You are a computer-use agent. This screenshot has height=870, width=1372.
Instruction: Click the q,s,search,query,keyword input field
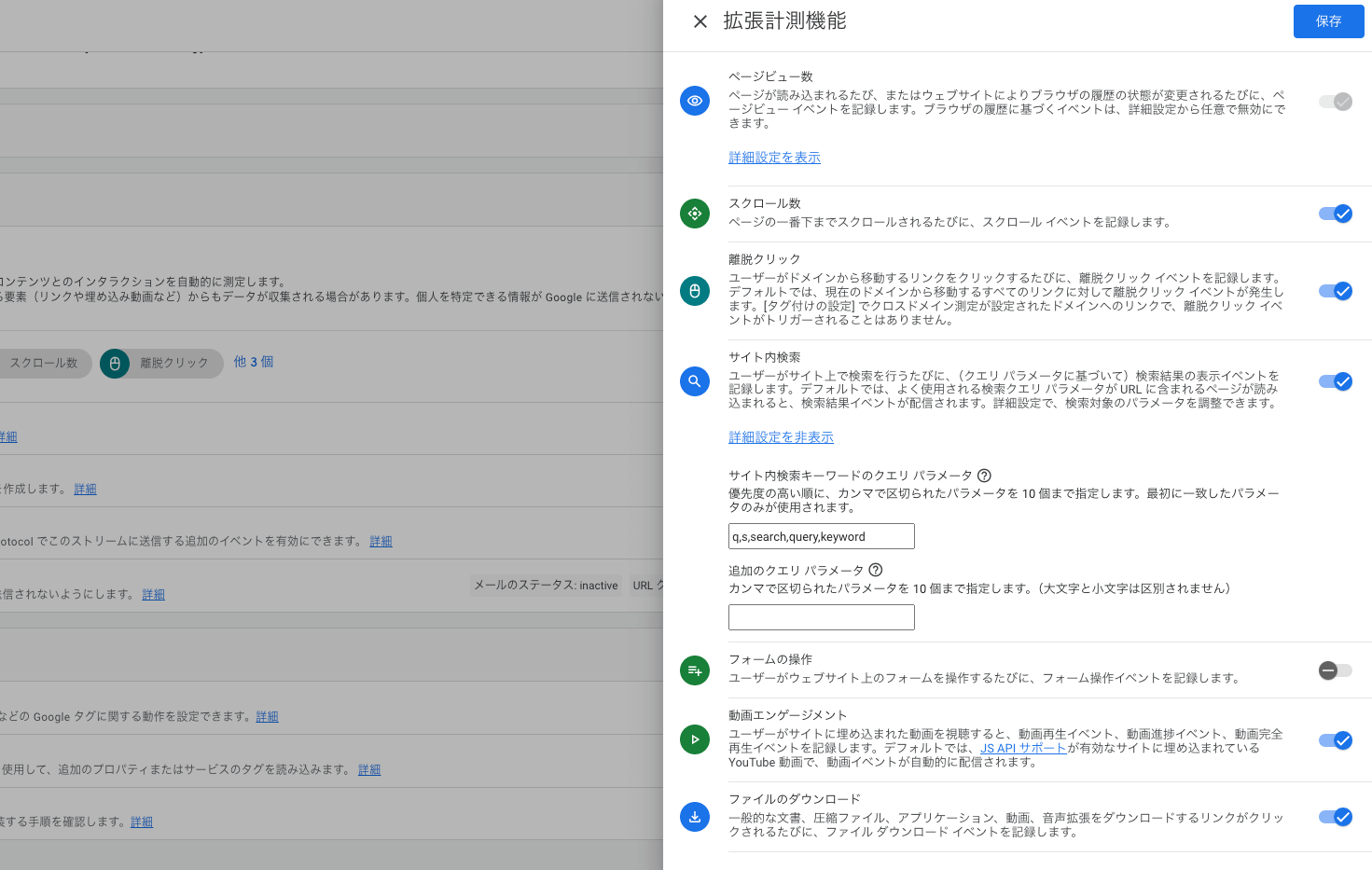coord(821,536)
